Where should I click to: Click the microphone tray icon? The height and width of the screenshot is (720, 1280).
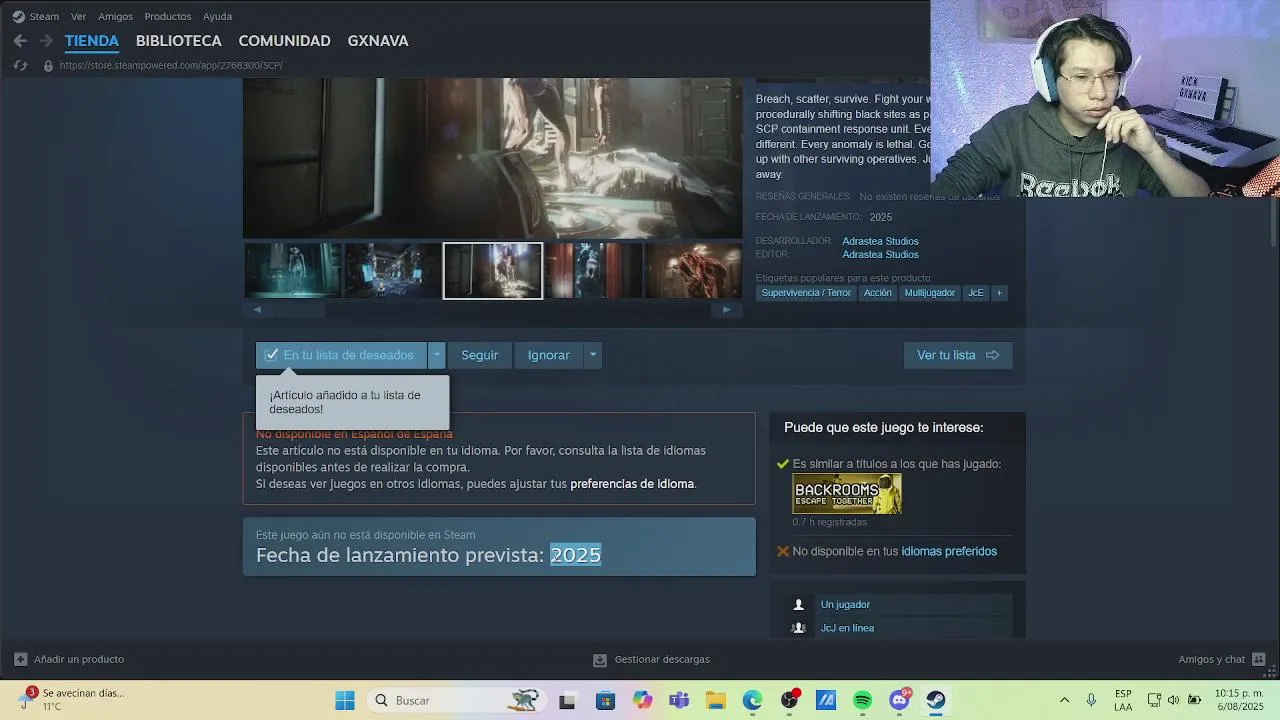1091,700
